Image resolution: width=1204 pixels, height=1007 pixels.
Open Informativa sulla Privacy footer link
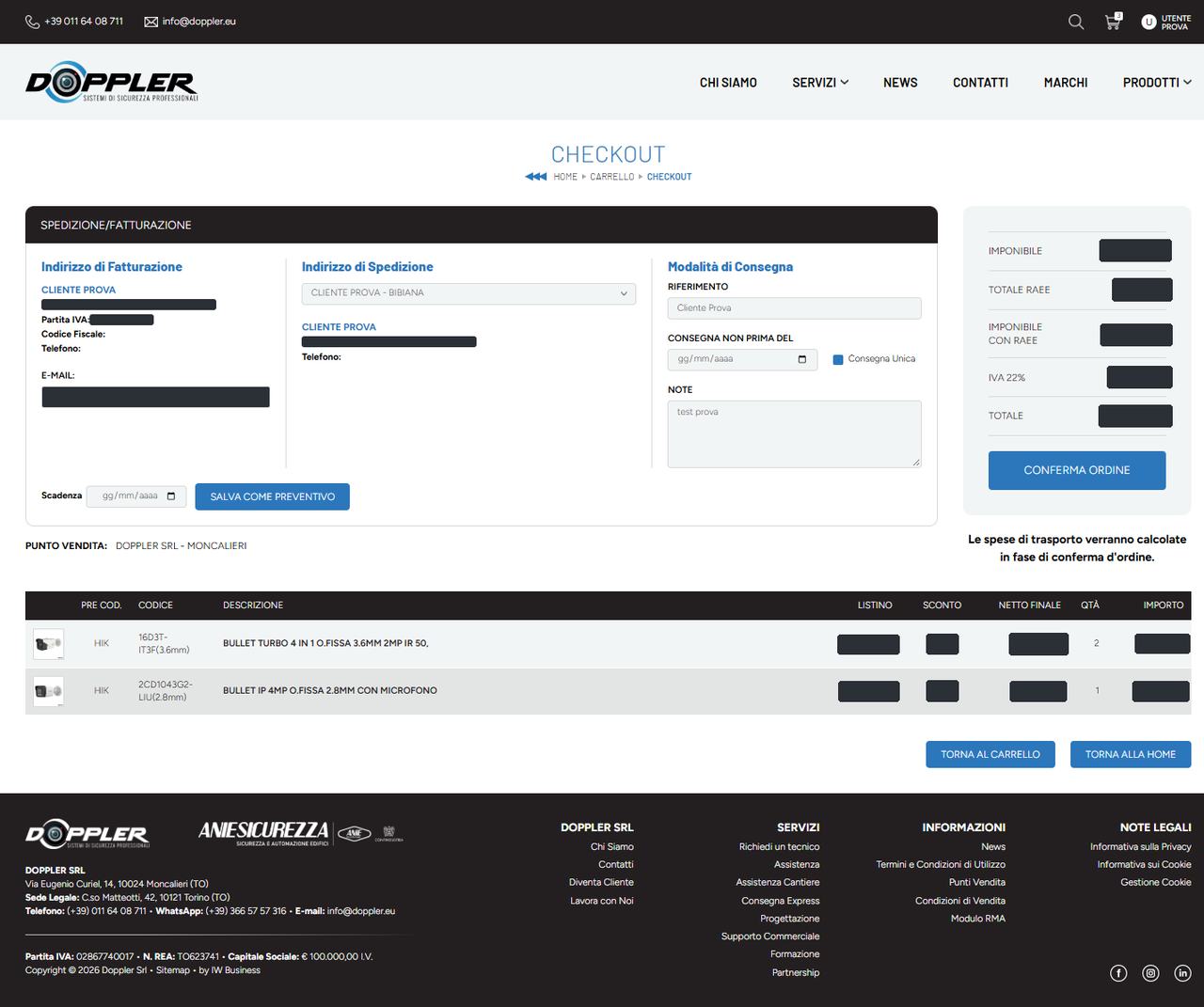(1141, 847)
